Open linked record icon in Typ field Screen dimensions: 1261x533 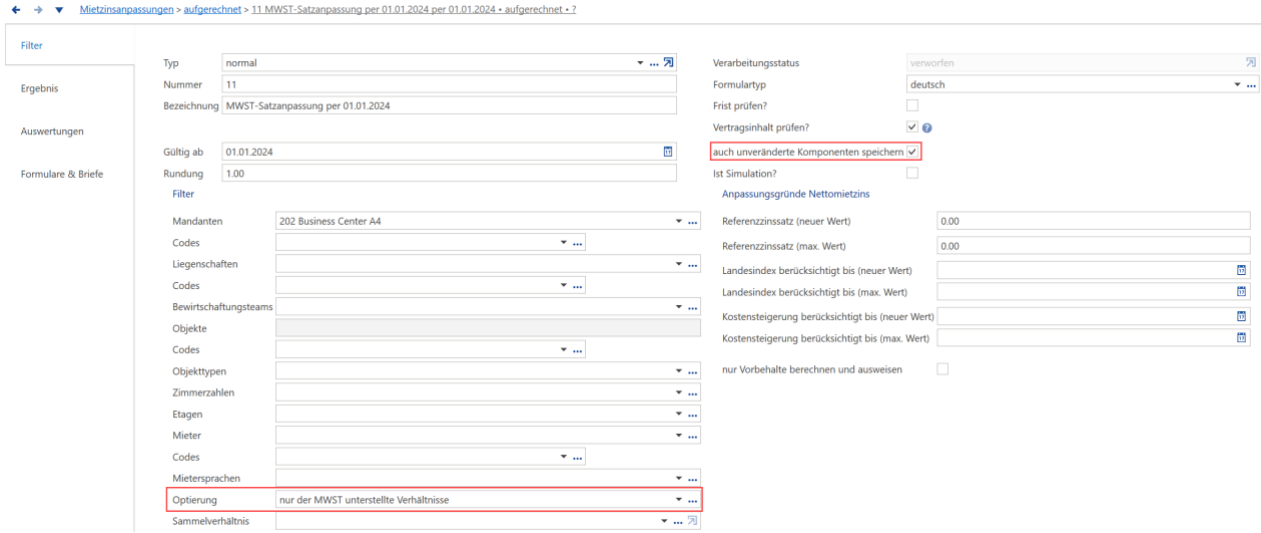[x=668, y=64]
